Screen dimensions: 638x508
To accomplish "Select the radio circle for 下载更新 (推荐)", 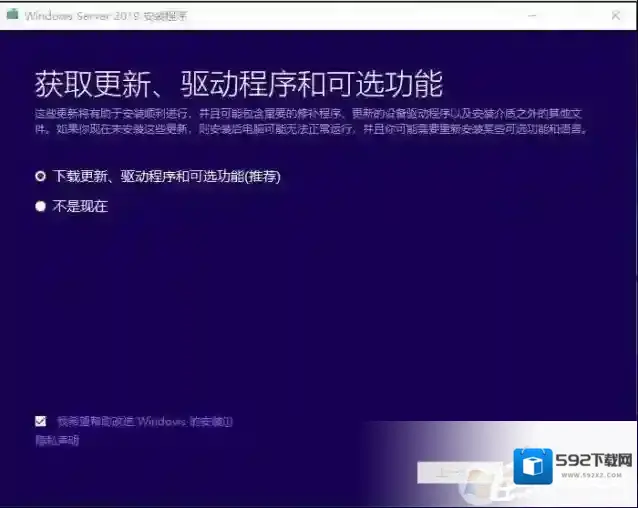I will pyautogui.click(x=41, y=176).
